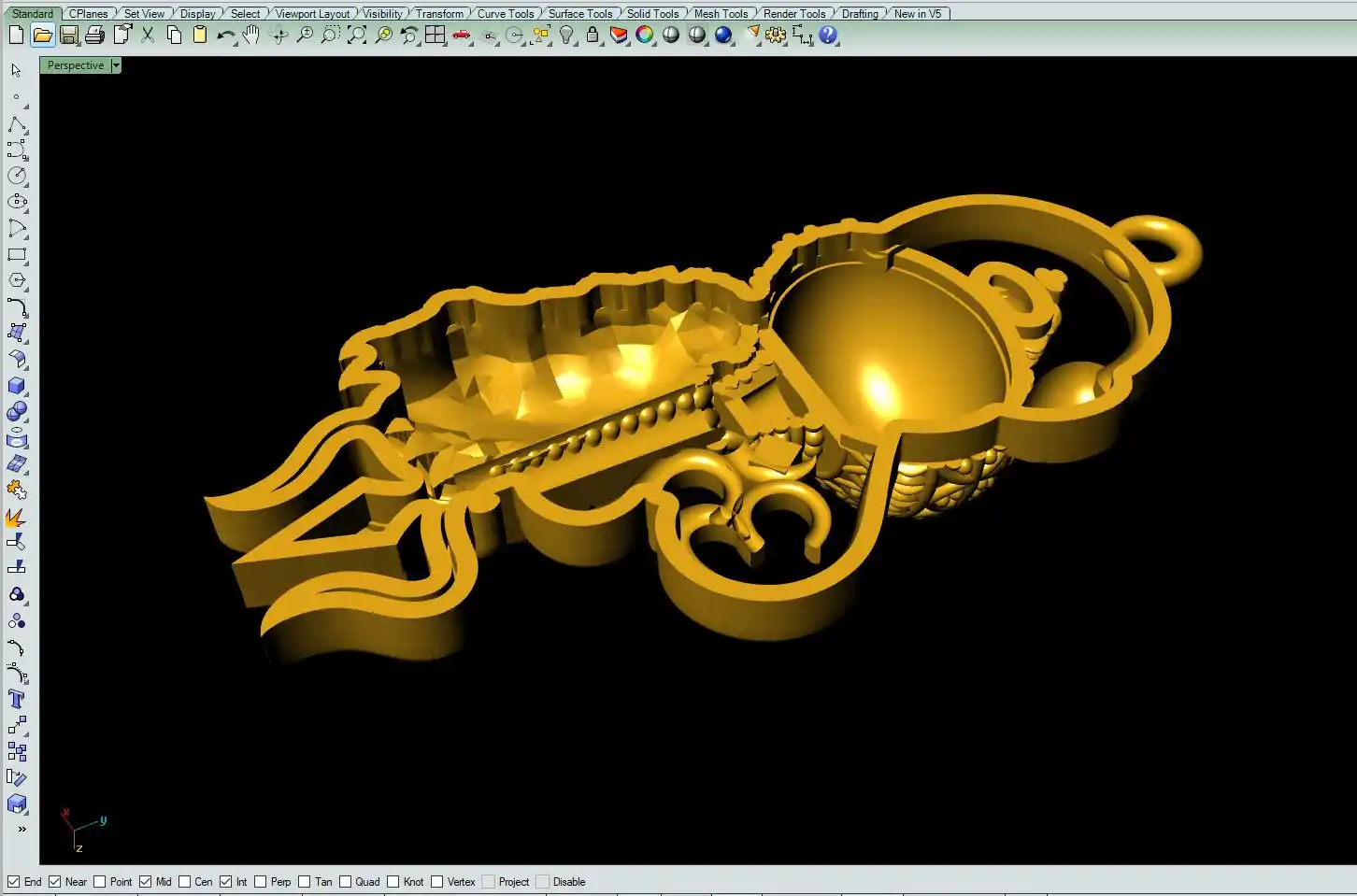Click the Polyline tool in sidebar
Viewport: 1357px width, 896px height.
[x=17, y=124]
